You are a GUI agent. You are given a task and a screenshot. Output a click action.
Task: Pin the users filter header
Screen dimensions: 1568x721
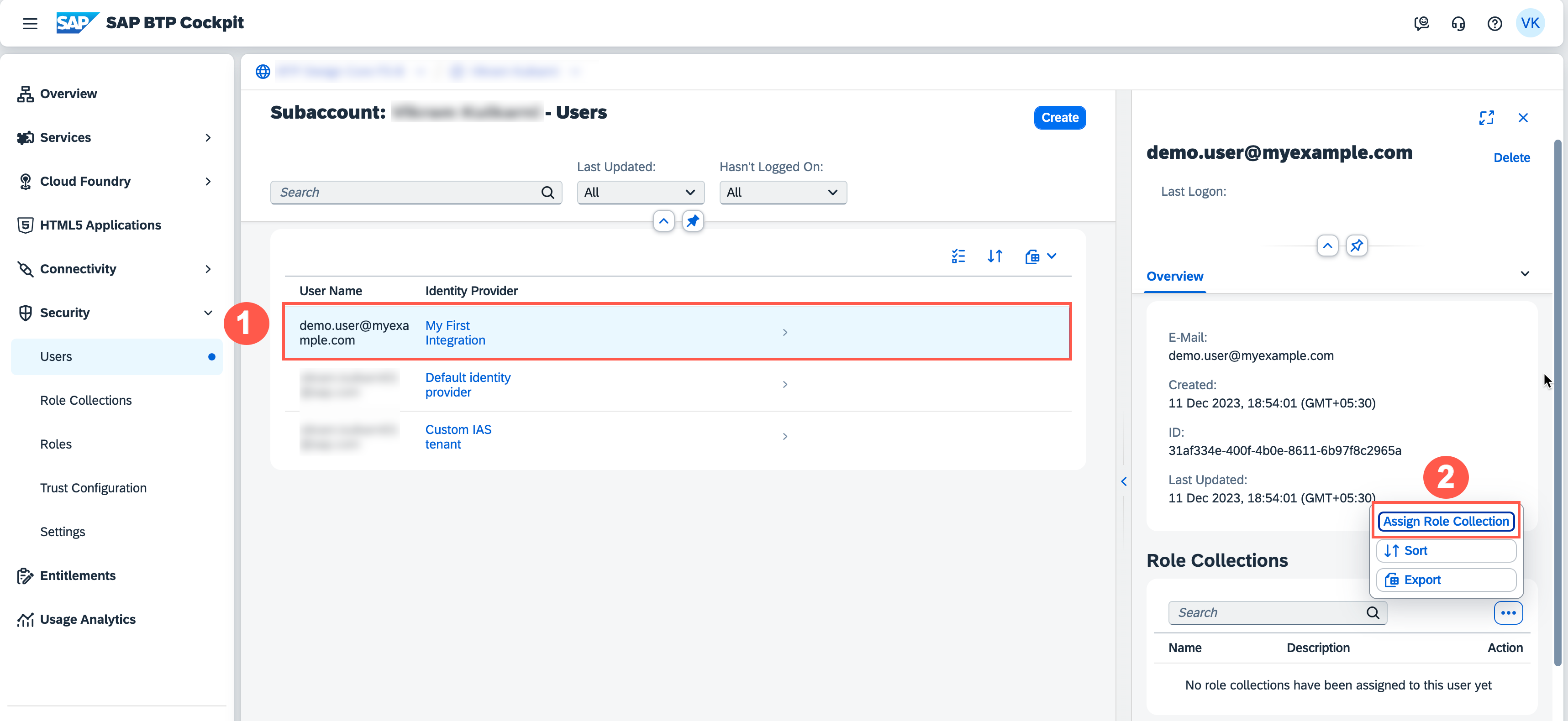[x=693, y=221]
